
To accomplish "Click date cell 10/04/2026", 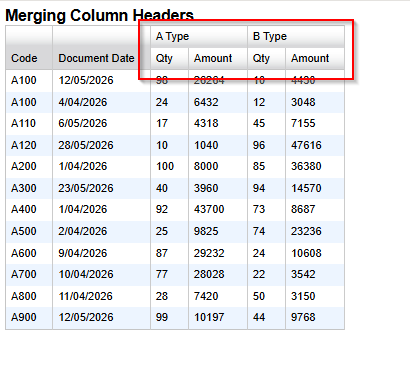I will click(x=101, y=274).
